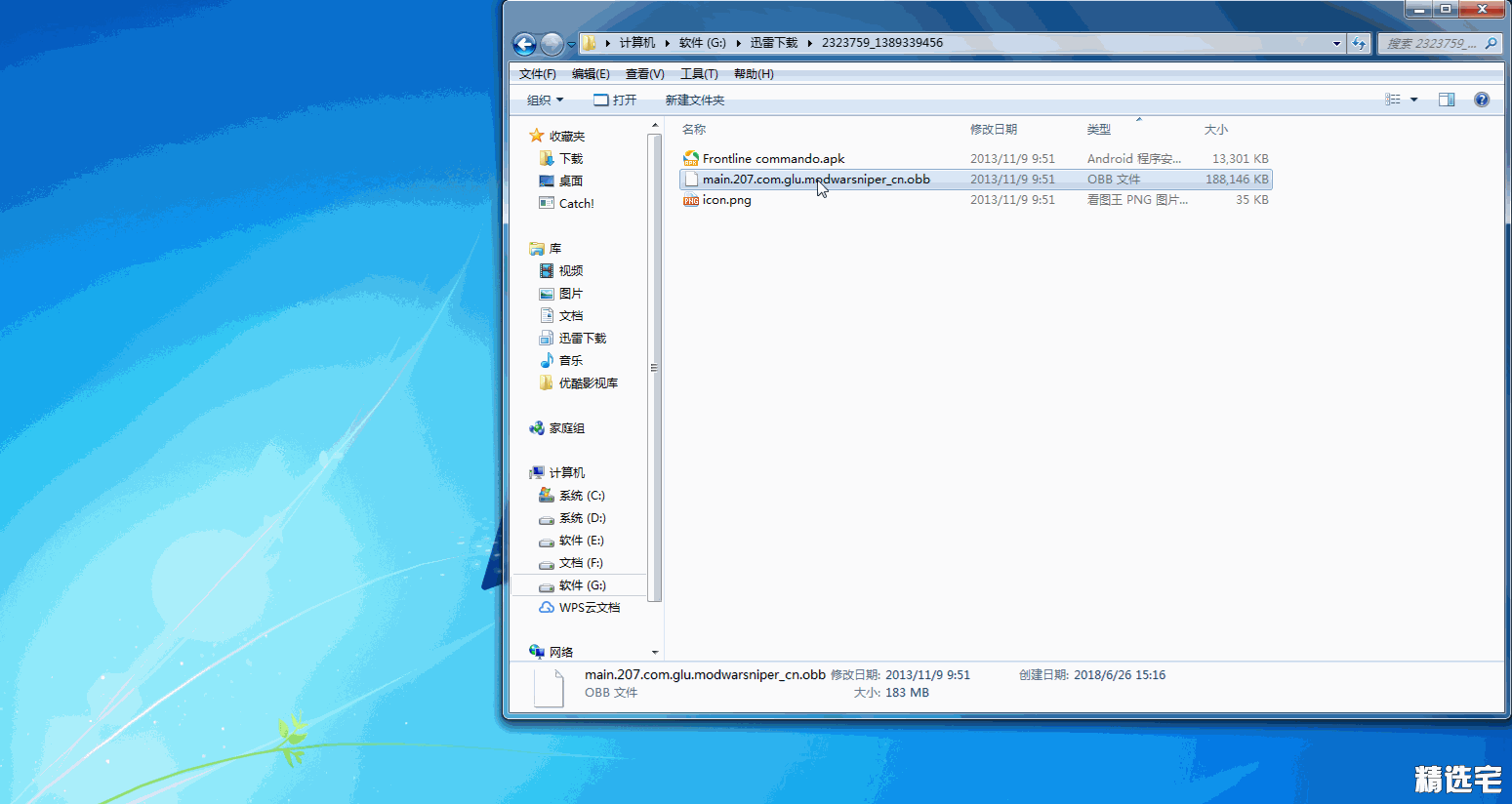Screen dimensions: 1512x804
Task: Click 软件 (G:) in the address bar path
Action: click(703, 43)
